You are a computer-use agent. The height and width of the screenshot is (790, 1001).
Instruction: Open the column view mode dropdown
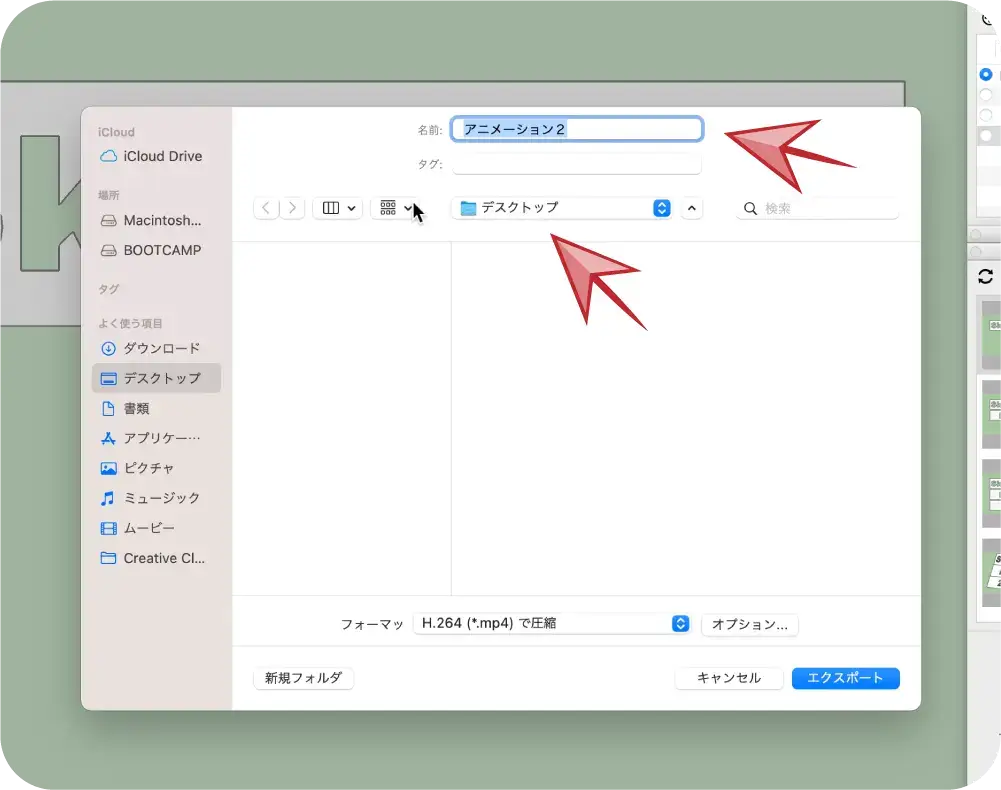[338, 208]
